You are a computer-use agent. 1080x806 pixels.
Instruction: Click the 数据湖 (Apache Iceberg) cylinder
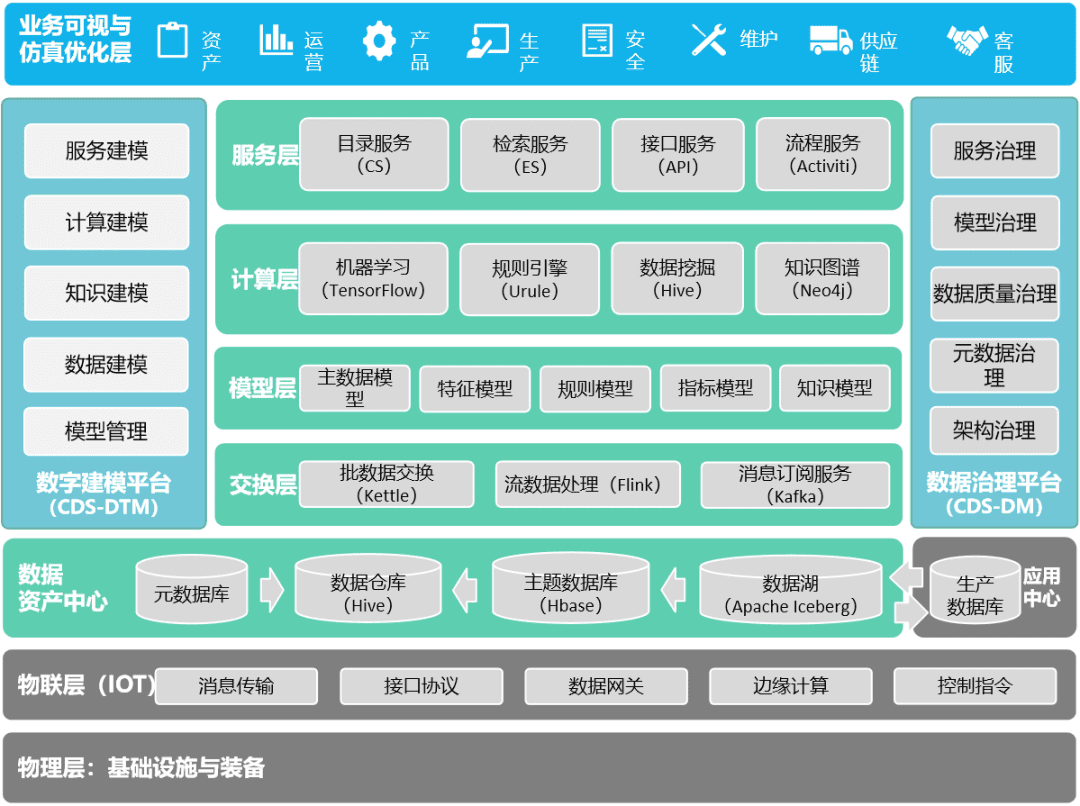pos(791,594)
